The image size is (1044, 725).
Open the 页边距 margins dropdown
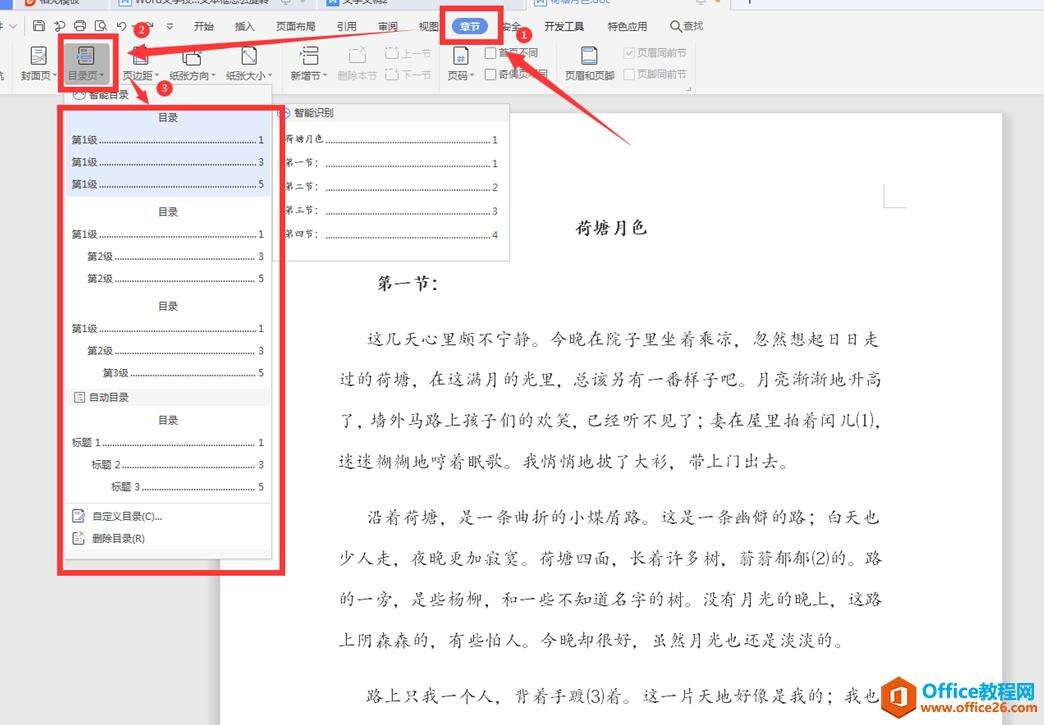(x=140, y=75)
